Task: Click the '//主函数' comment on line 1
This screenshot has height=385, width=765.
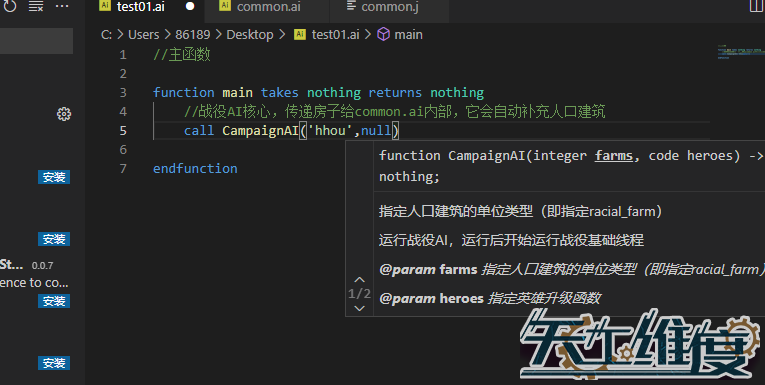Action: pos(181,55)
